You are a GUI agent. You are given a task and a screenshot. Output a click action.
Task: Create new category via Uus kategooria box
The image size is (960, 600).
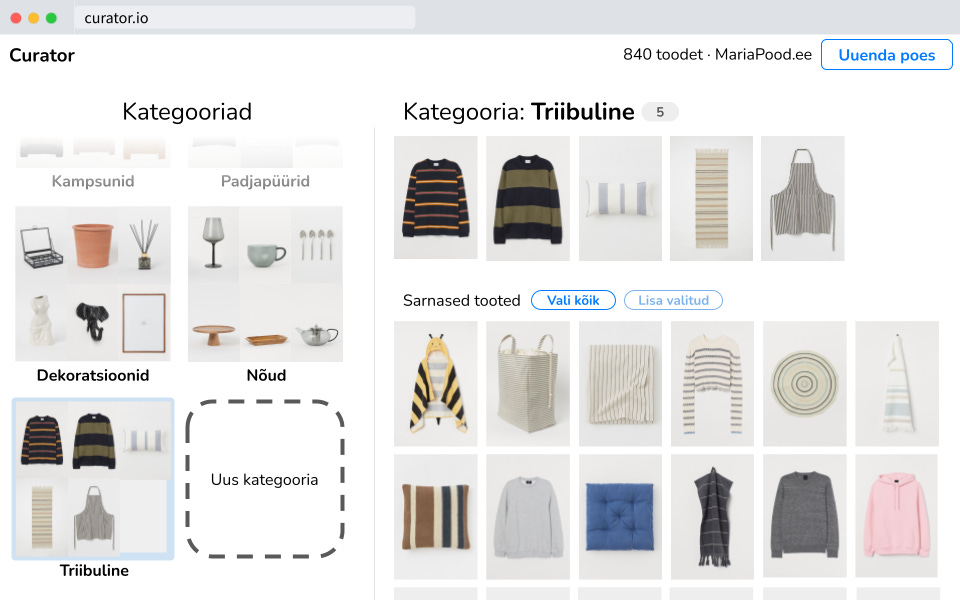coord(265,480)
